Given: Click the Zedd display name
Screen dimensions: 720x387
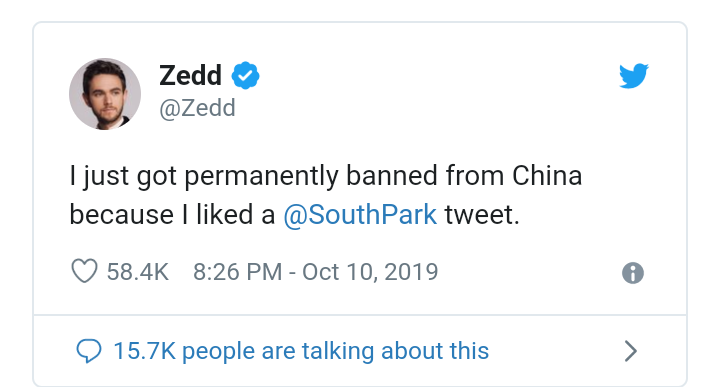Looking at the screenshot, I should (x=191, y=75).
